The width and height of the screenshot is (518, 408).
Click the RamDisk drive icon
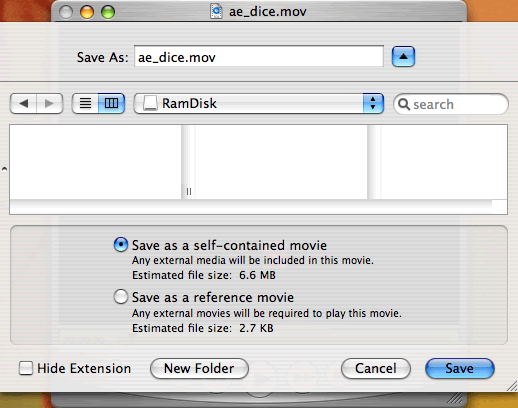point(150,103)
